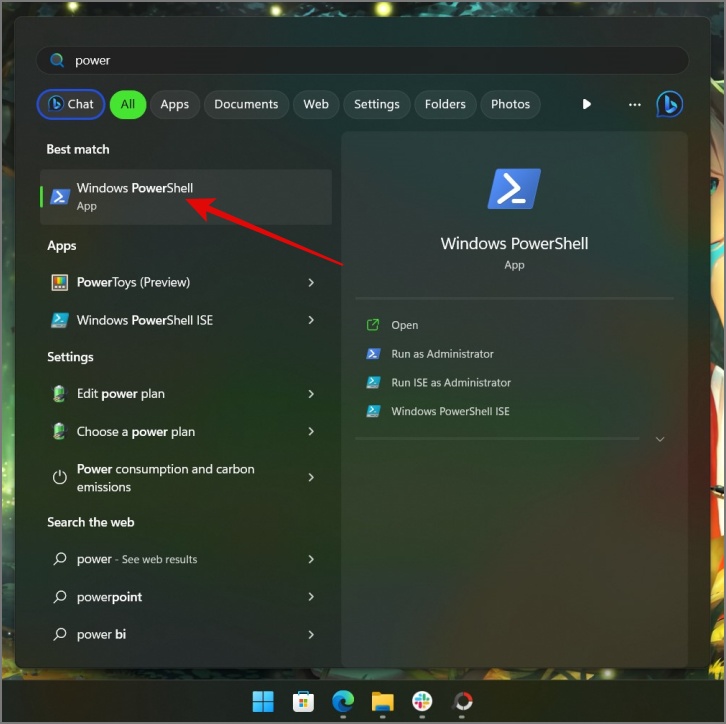This screenshot has height=724, width=726.
Task: Expand the PowerToys (Preview) chevron
Action: [x=311, y=282]
